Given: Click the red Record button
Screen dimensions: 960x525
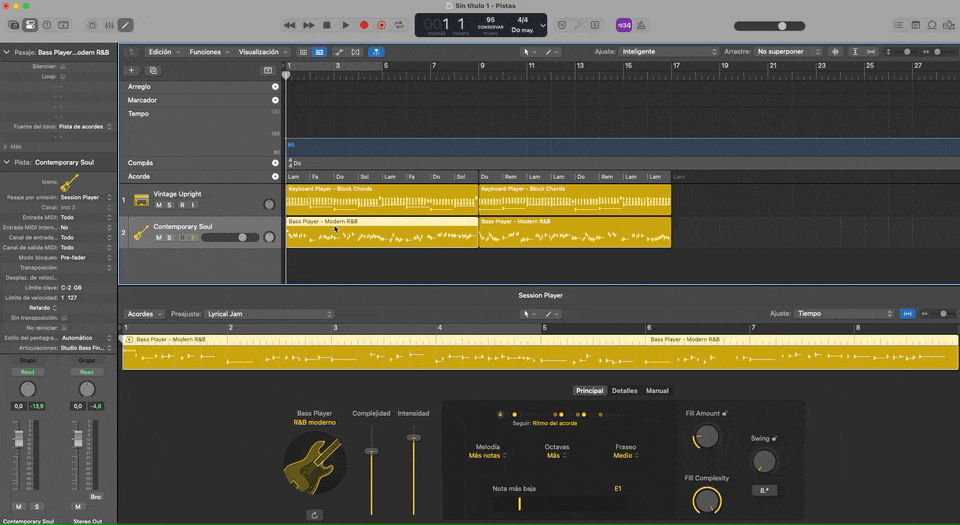Looking at the screenshot, I should pyautogui.click(x=364, y=25).
